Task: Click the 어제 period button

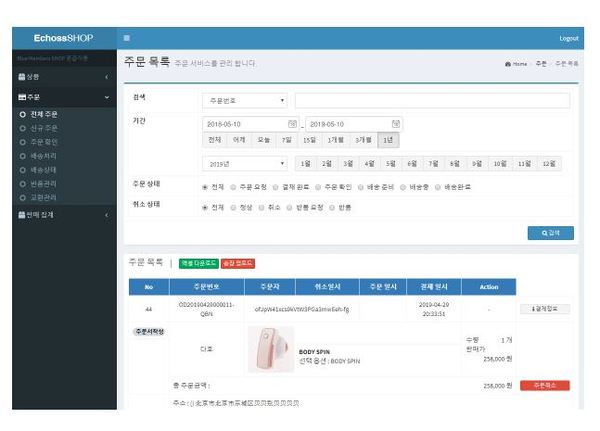Action: tap(239, 140)
